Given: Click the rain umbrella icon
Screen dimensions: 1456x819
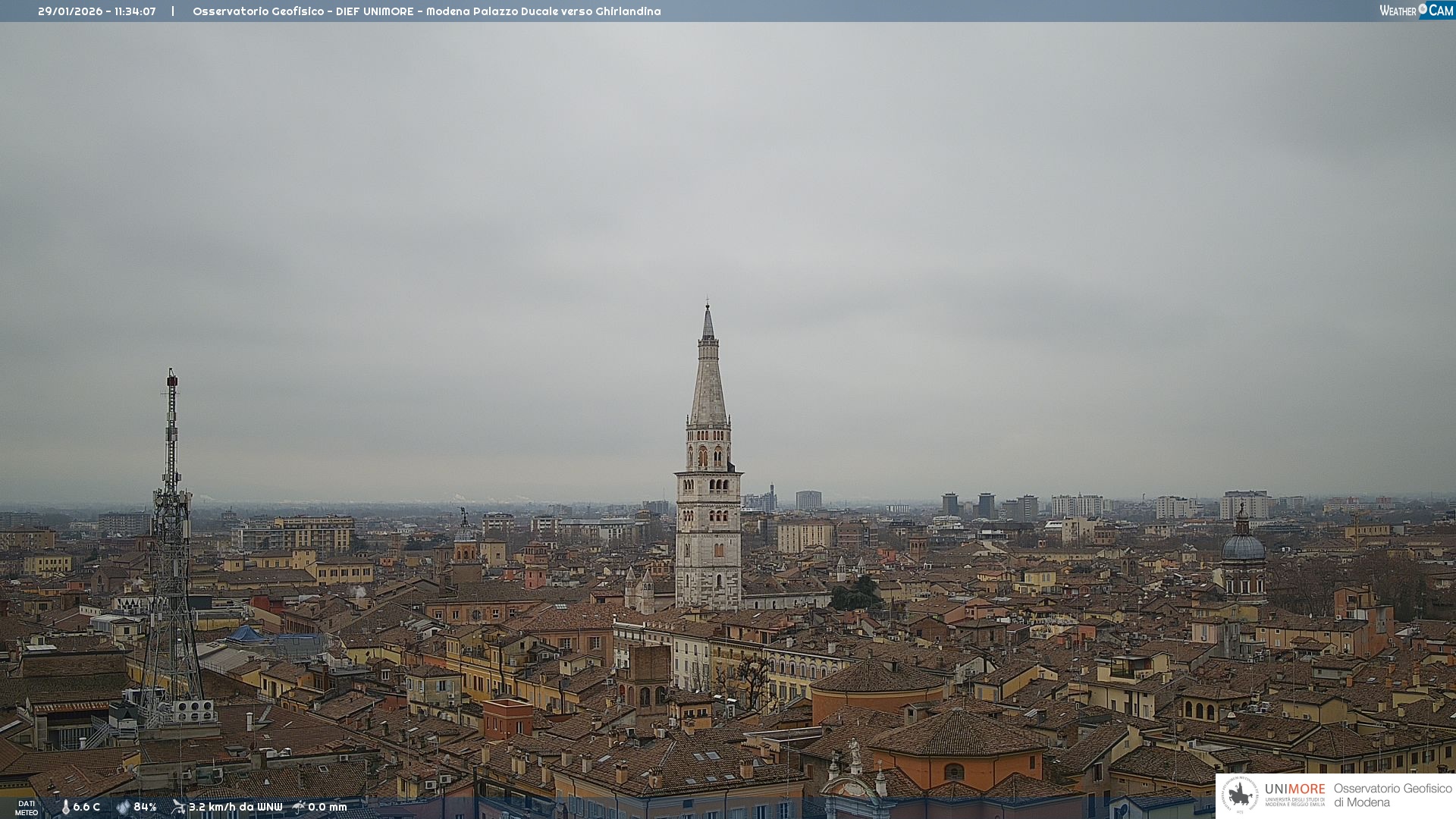Looking at the screenshot, I should [299, 807].
